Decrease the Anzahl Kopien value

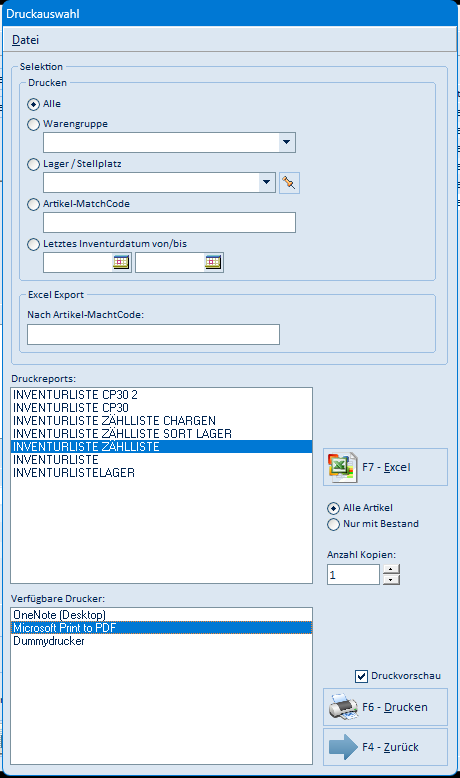392,580
